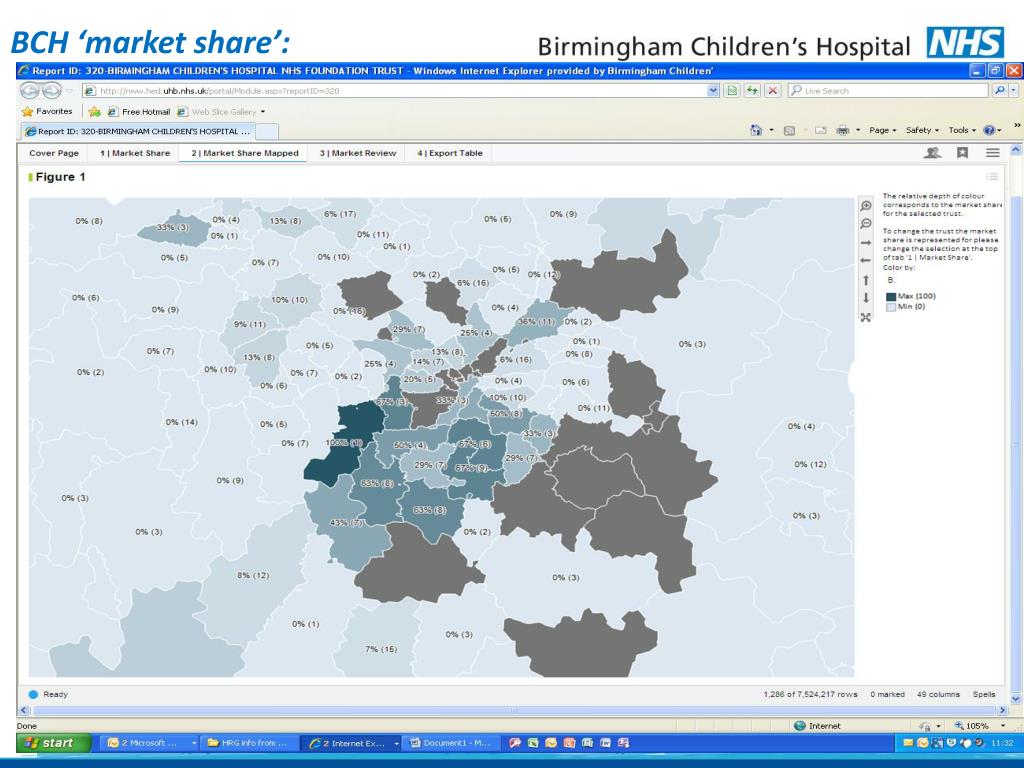Pan the map left with the arrow icon

tap(866, 261)
